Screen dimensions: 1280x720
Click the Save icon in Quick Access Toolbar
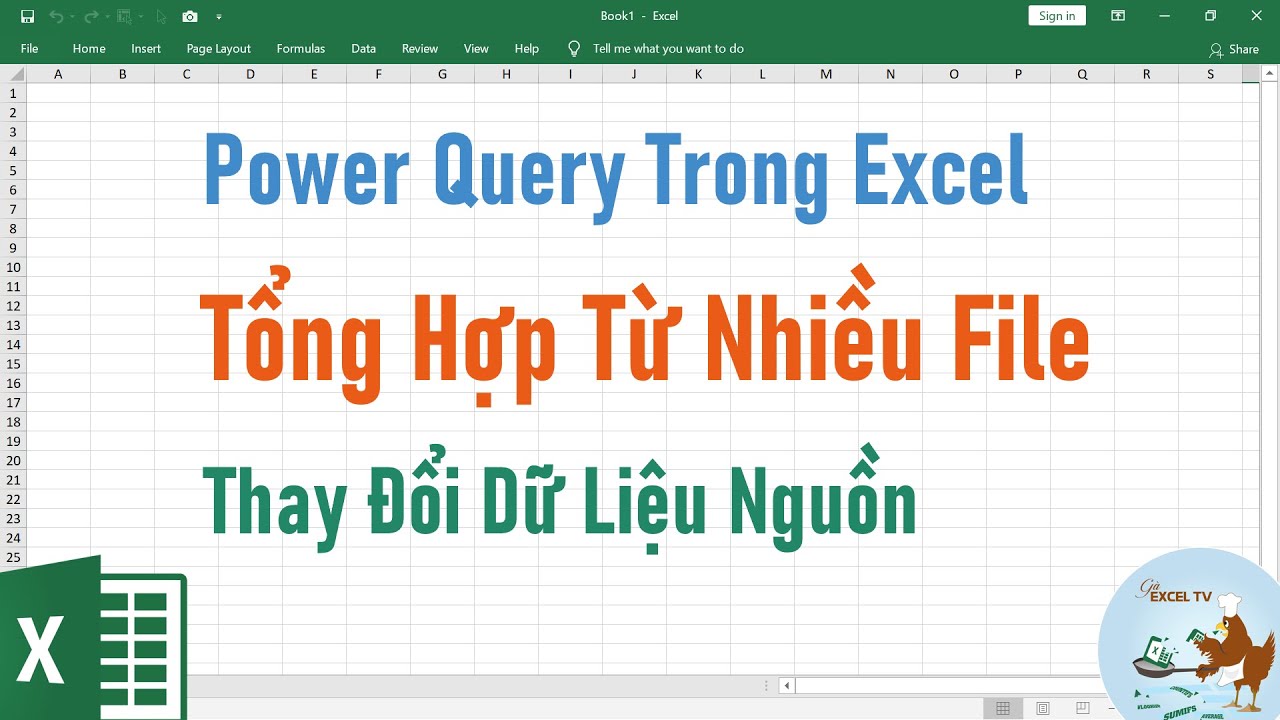pos(27,16)
